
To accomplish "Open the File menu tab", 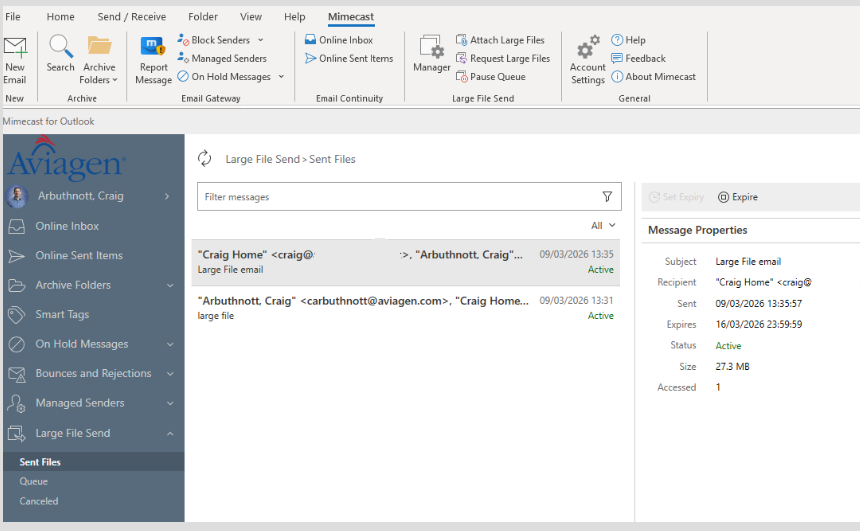I will click(x=13, y=16).
